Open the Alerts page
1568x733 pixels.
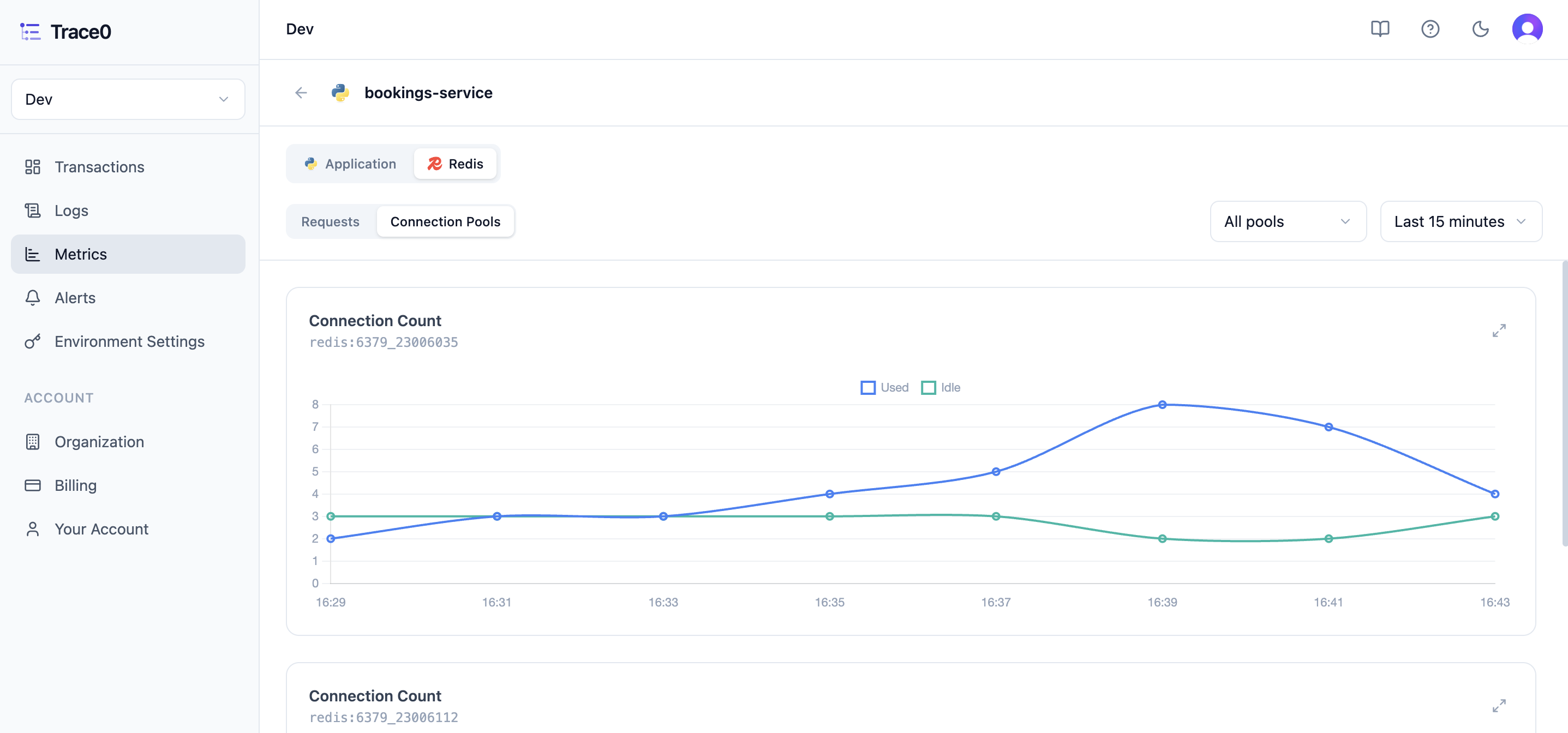click(128, 297)
